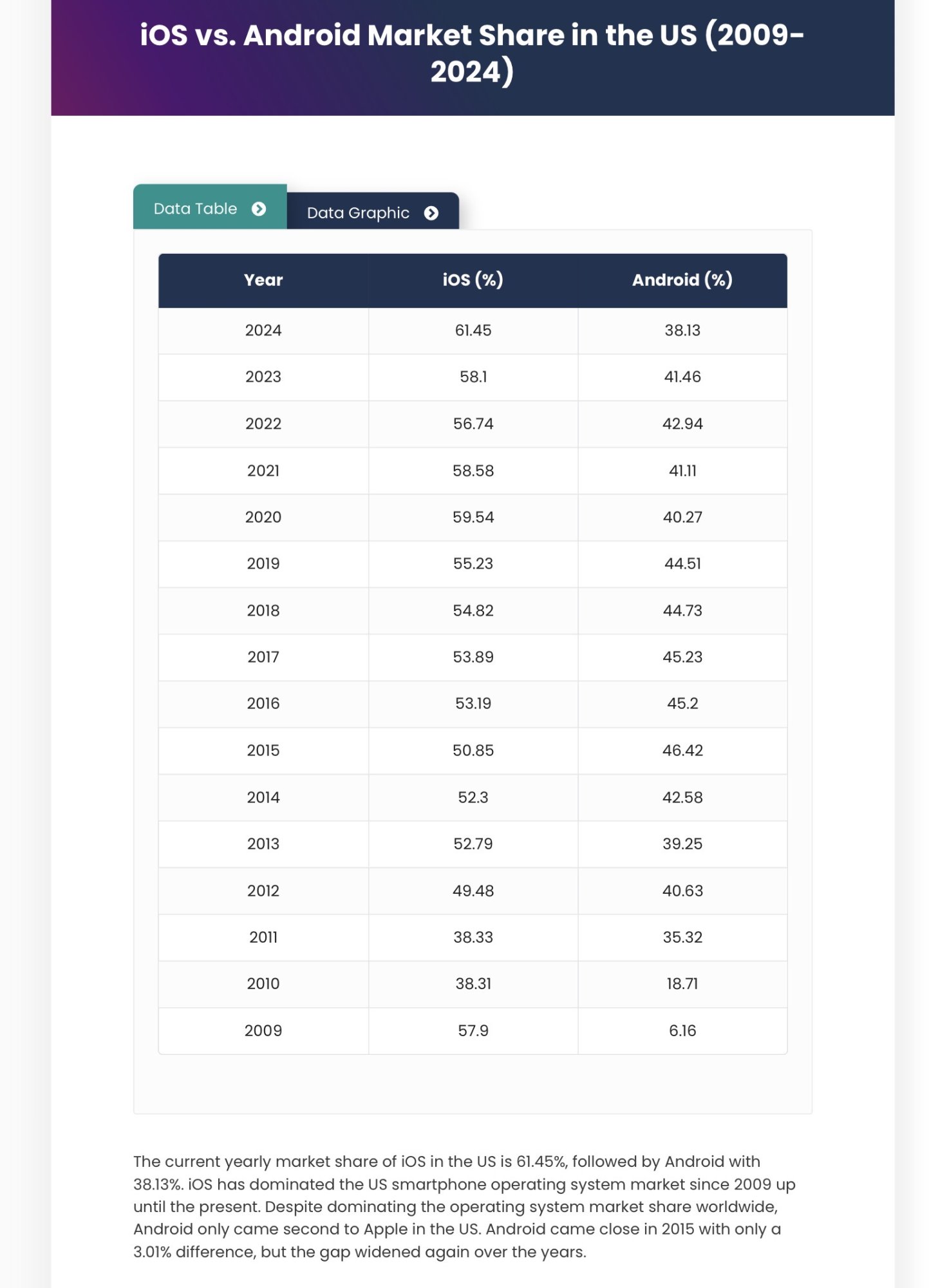This screenshot has width=929, height=1288.
Task: Click the 49.48 iOS value for 2012
Action: (x=473, y=891)
